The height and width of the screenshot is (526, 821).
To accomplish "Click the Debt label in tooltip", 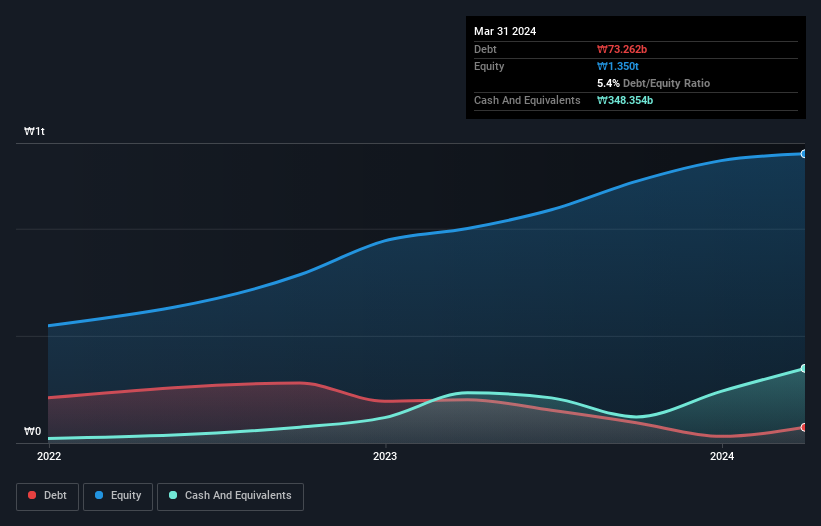I will click(x=485, y=49).
